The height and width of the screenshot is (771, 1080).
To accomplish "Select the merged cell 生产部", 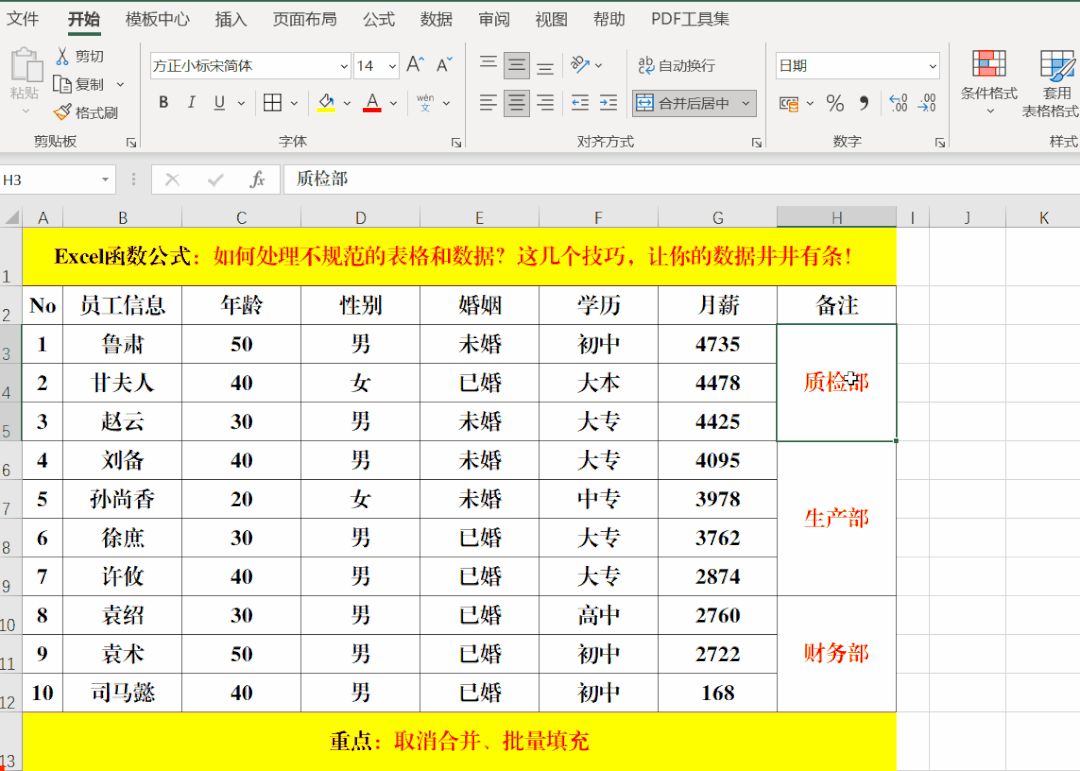I will [837, 518].
